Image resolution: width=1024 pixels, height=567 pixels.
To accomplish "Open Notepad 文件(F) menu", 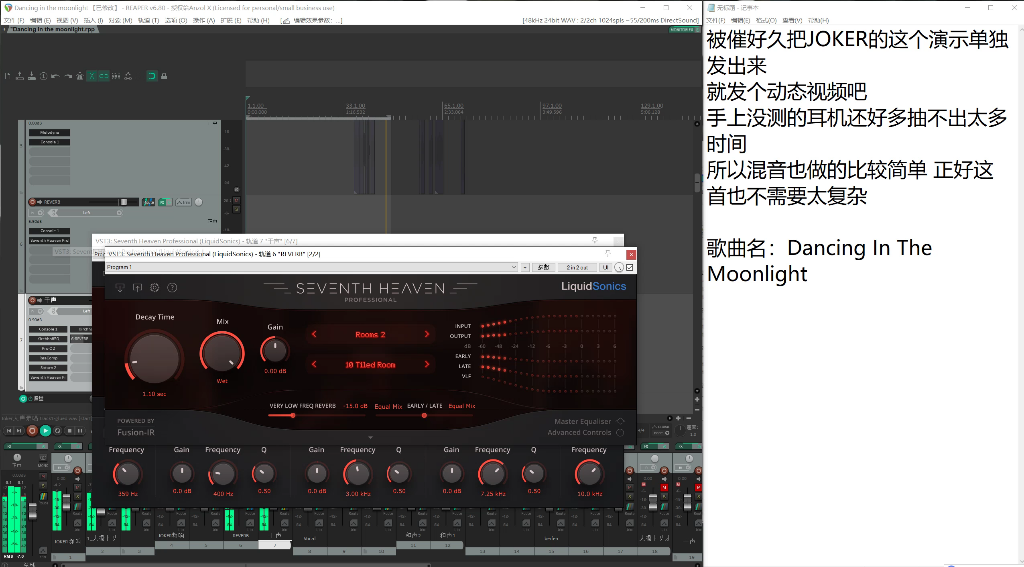I will tap(716, 20).
